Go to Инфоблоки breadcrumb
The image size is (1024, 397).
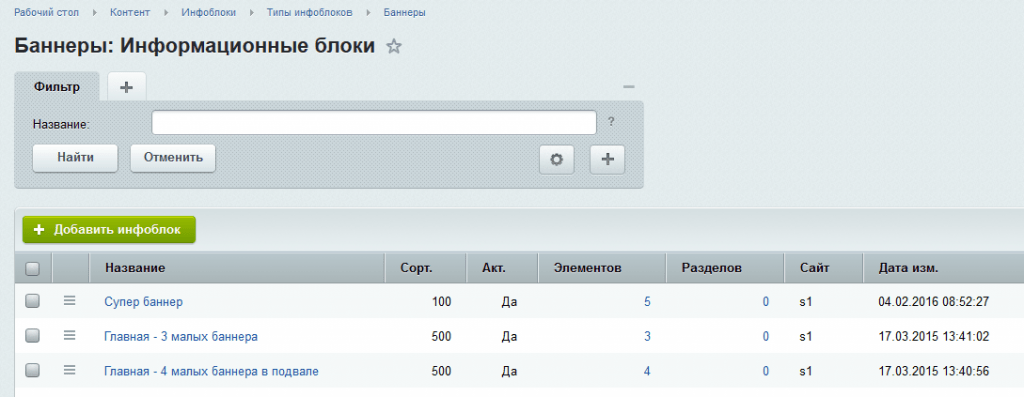[x=209, y=12]
